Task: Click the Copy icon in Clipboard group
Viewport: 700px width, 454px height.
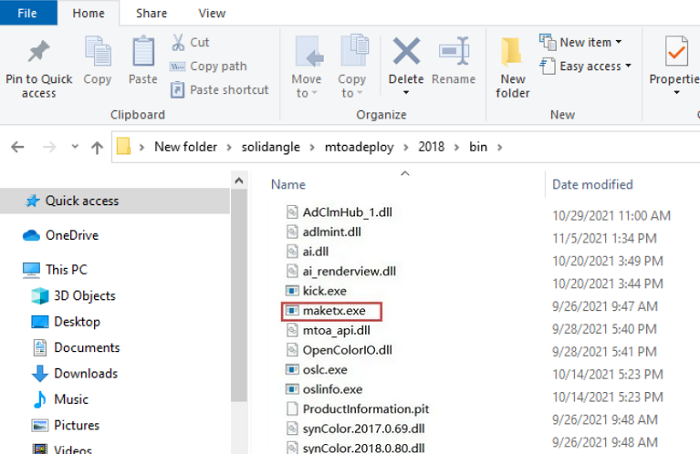Action: click(98, 52)
